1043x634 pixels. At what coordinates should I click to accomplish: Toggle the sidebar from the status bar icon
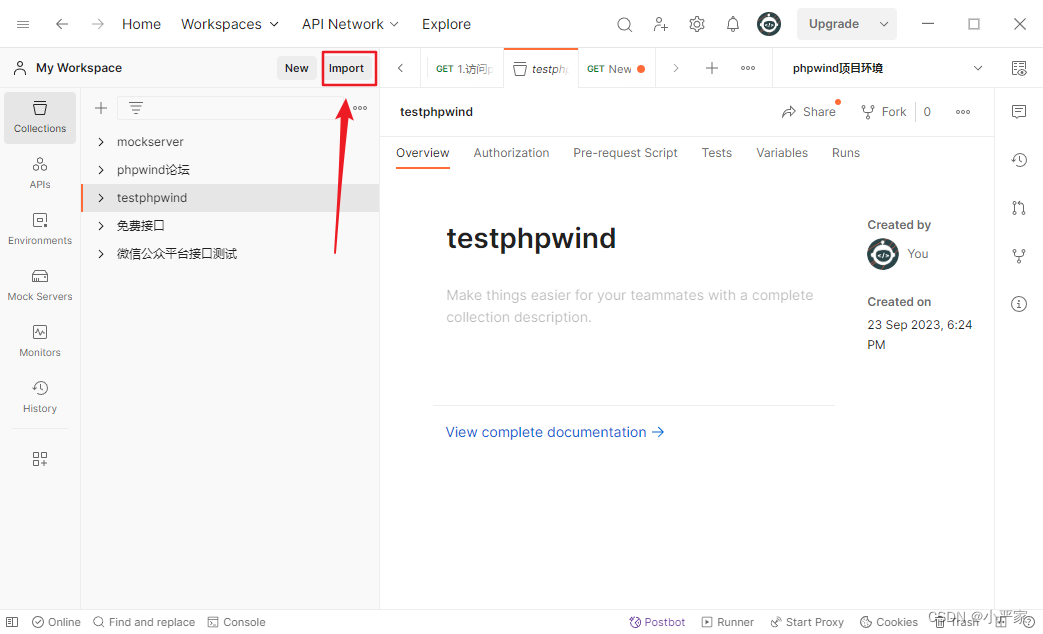pos(12,622)
